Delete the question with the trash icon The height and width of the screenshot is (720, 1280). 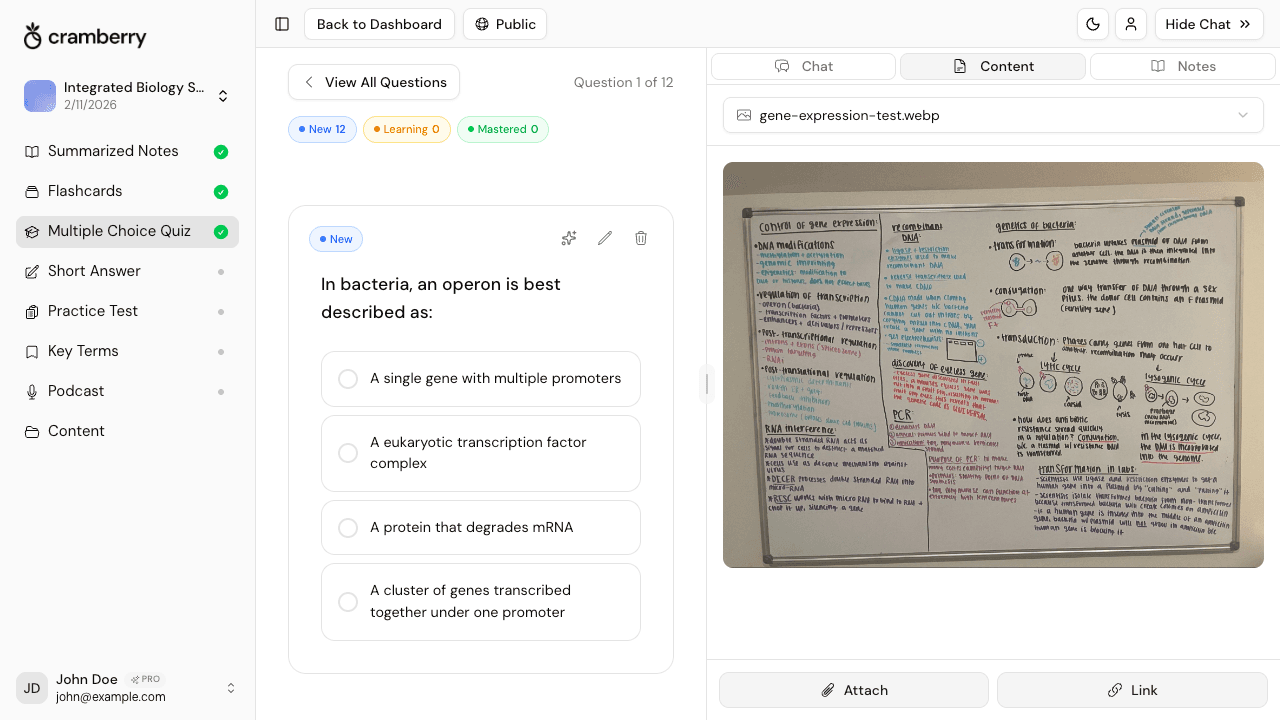pos(640,238)
